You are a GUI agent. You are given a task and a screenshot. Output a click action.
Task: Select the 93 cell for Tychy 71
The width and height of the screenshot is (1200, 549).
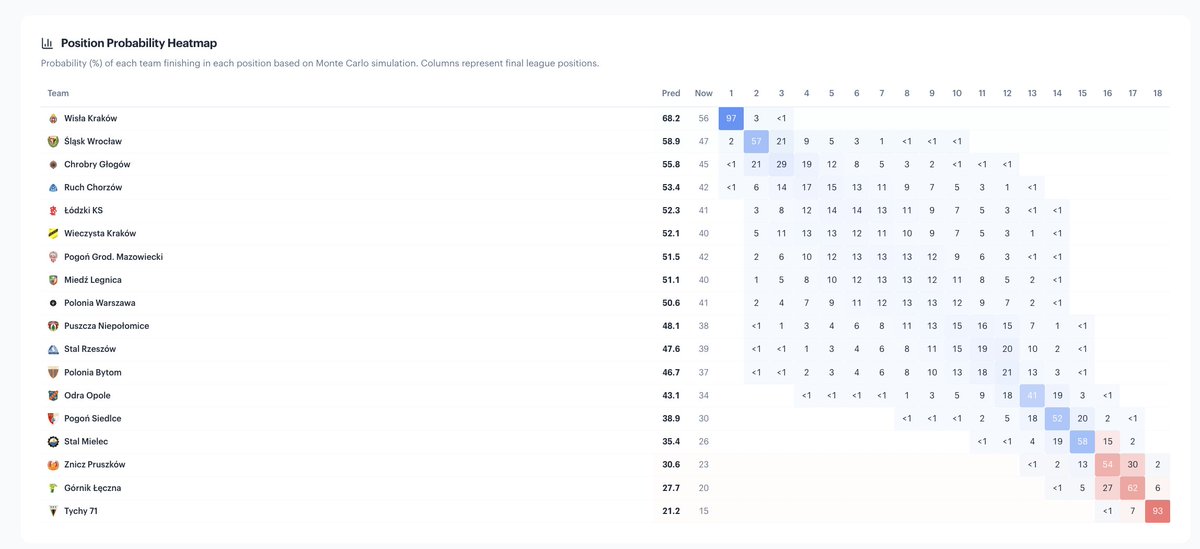click(x=1158, y=511)
